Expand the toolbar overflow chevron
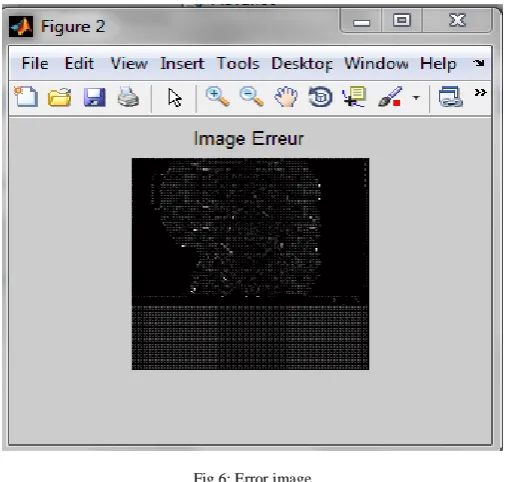This screenshot has height=482, width=505. pos(480,92)
